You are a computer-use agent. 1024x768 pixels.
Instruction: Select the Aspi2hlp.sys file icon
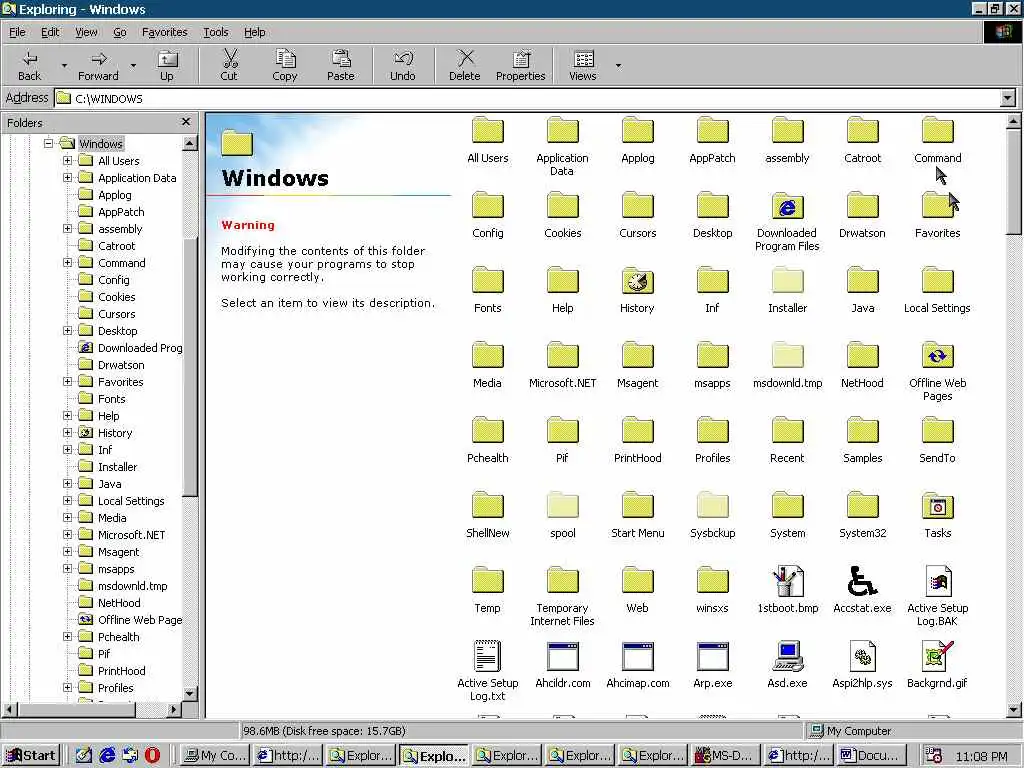tap(862, 656)
